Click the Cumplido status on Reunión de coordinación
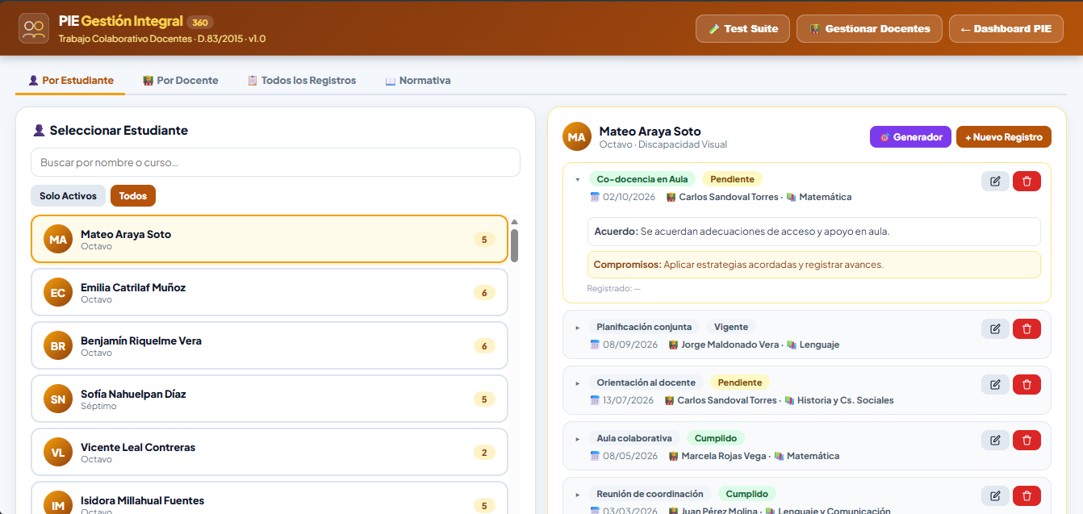The image size is (1083, 514). [747, 494]
